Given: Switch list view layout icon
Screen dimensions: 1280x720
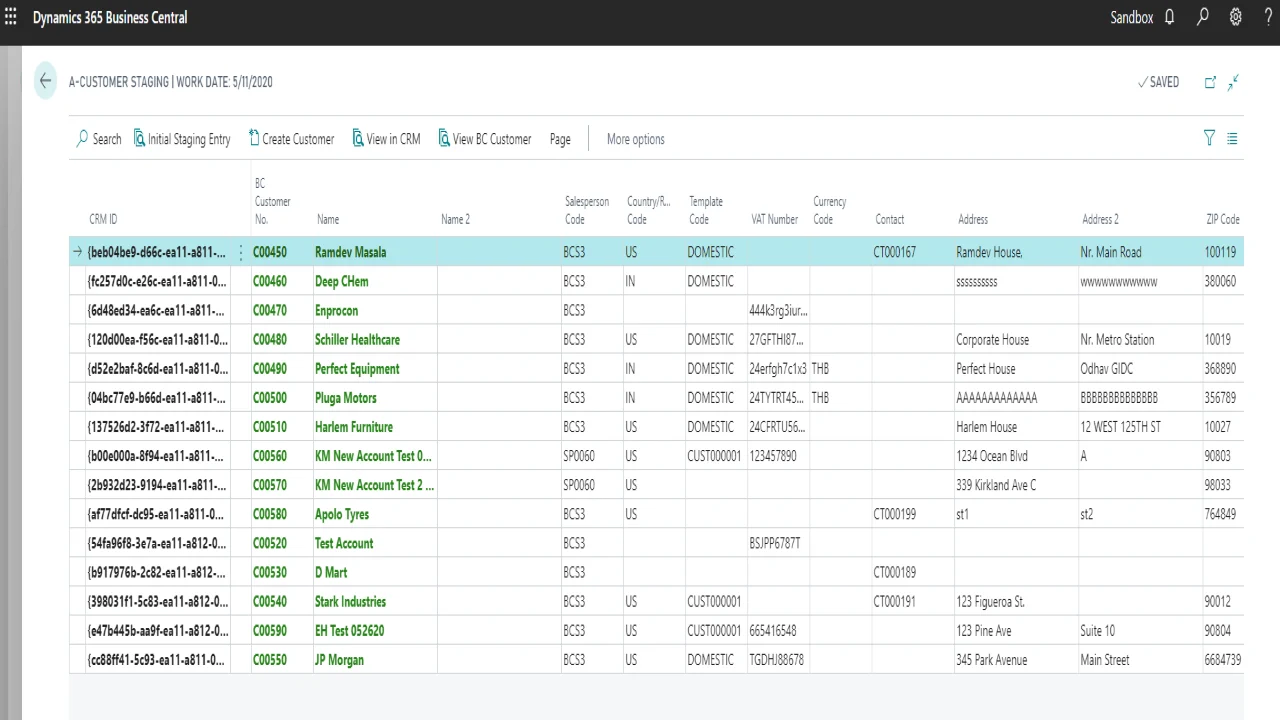Looking at the screenshot, I should [x=1232, y=138].
